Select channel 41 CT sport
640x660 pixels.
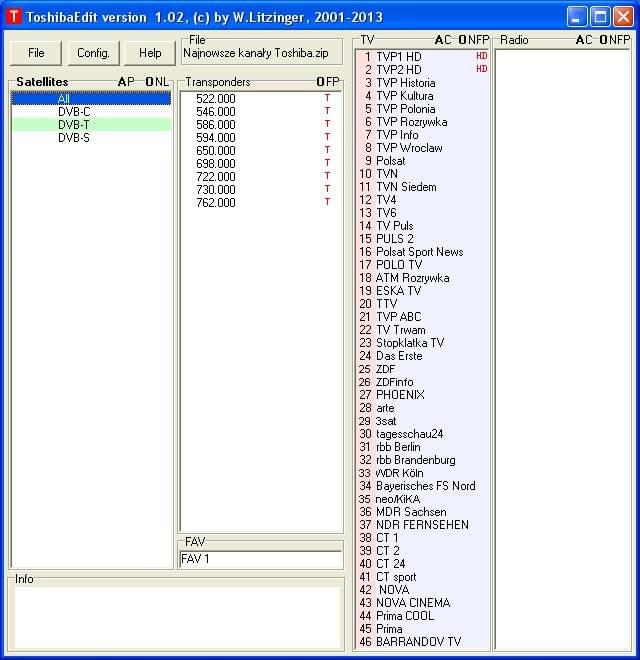[x=422, y=577]
